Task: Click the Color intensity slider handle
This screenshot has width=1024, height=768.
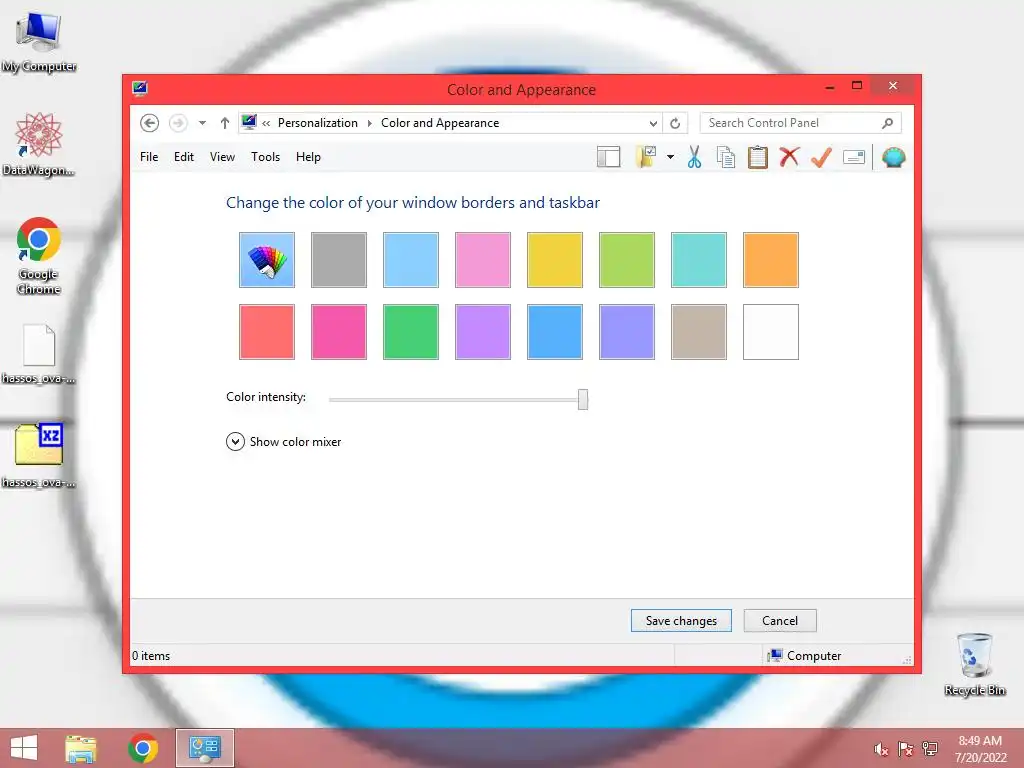Action: (x=583, y=399)
